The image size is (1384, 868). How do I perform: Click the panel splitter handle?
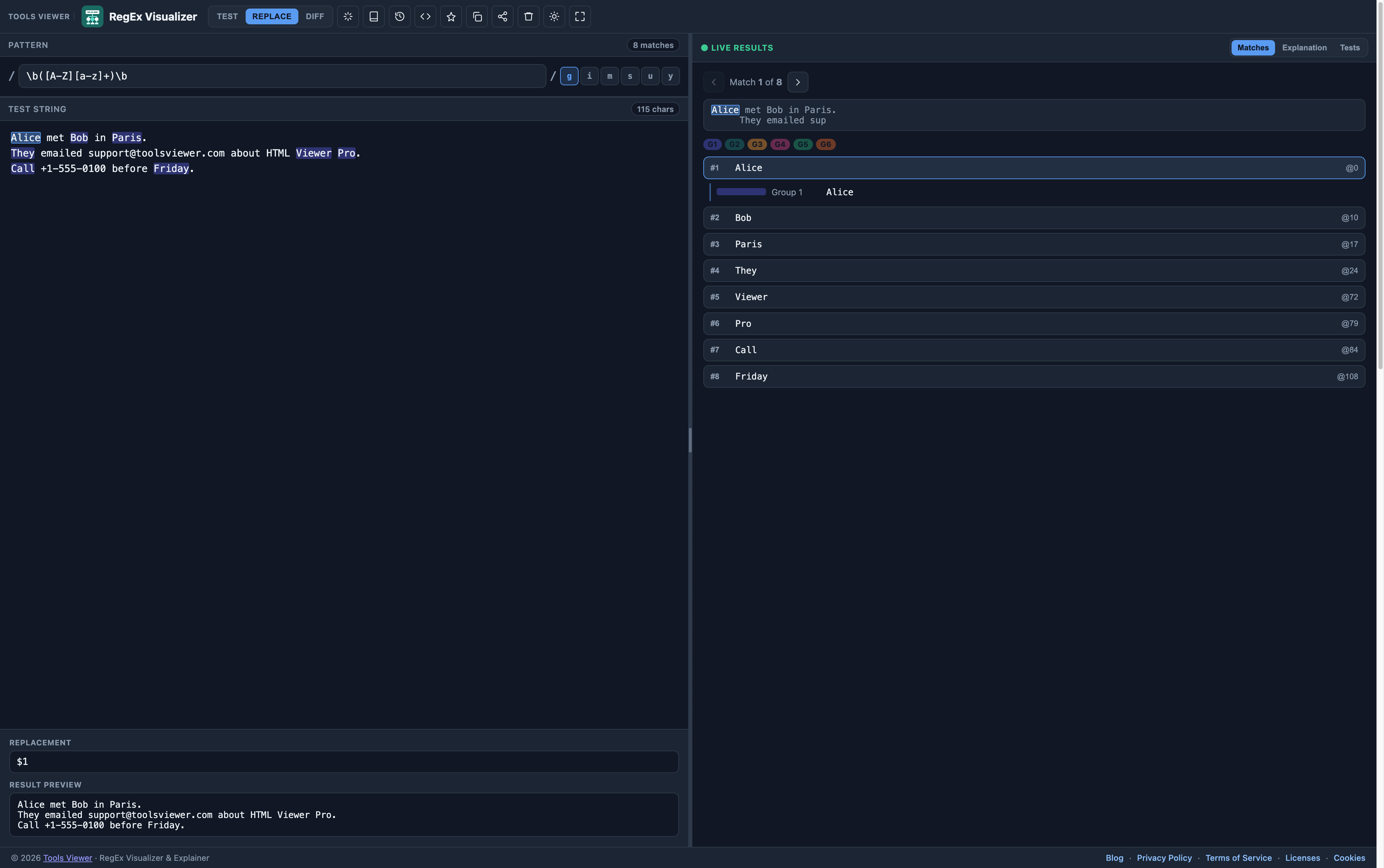click(x=690, y=440)
